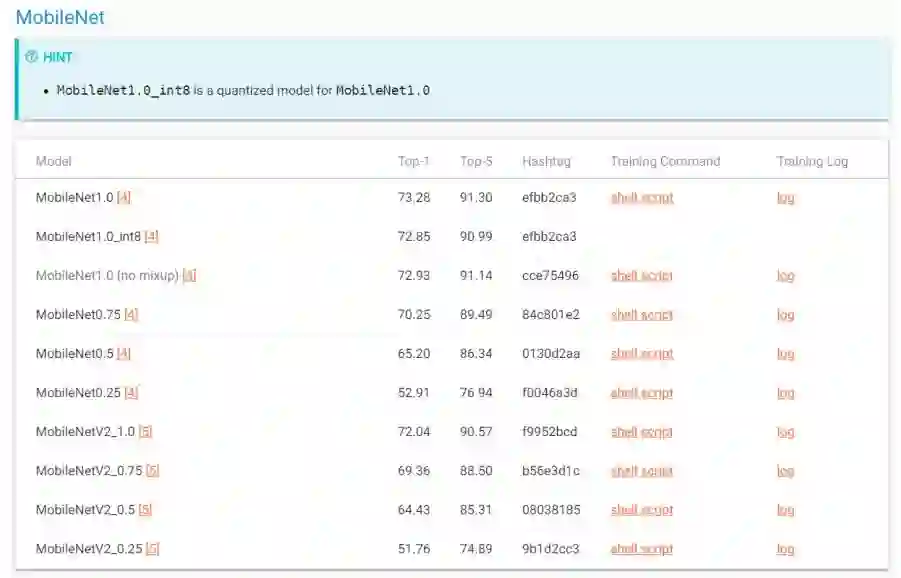Select the hashtag b56e3d1c
Viewport: 901px width, 578px height.
pos(550,471)
